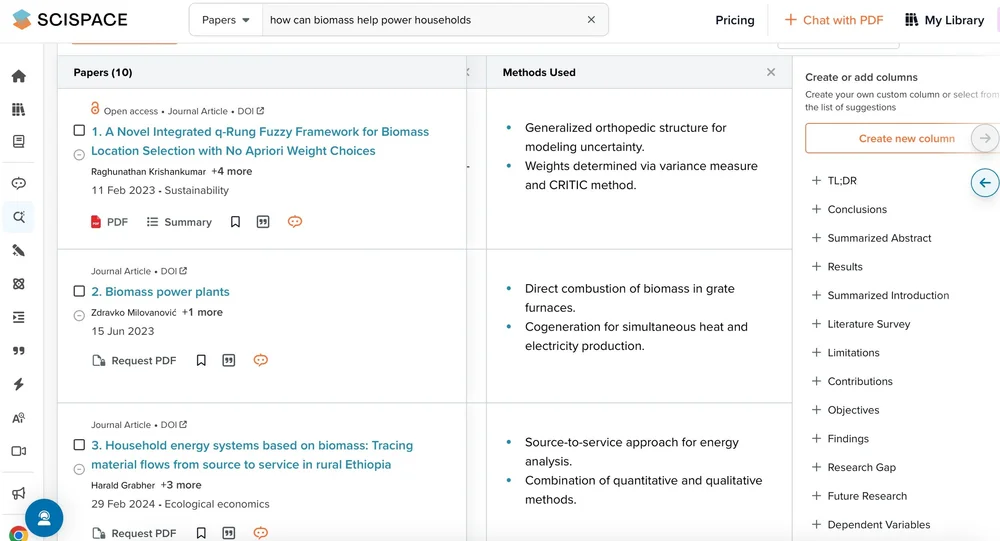1000x541 pixels.
Task: Open the literature search sidebar icon
Action: click(19, 217)
